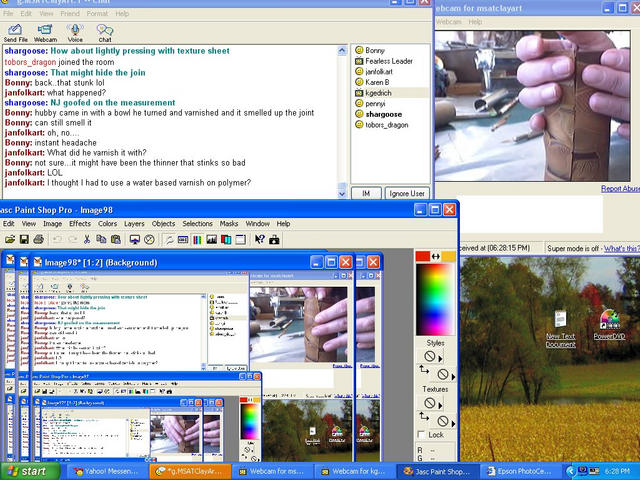This screenshot has width=640, height=480.
Task: Click the Redo arrow in Paint Shop Pro
Action: (72, 240)
